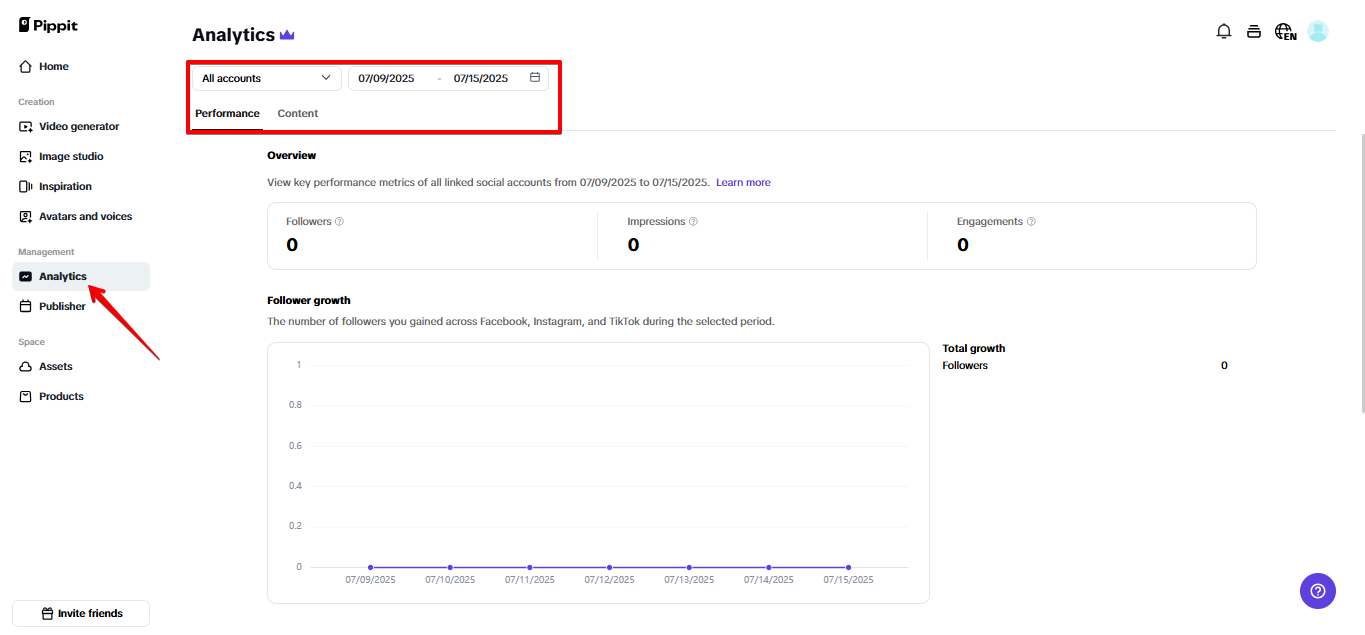This screenshot has height=635, width=1365.
Task: Open your profile avatar menu
Action: click(1317, 31)
